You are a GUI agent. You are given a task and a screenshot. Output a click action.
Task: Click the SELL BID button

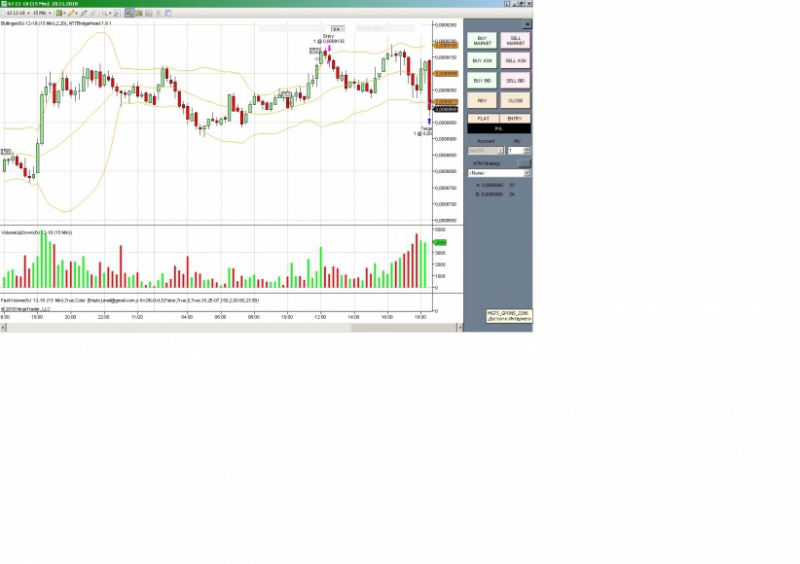click(515, 81)
